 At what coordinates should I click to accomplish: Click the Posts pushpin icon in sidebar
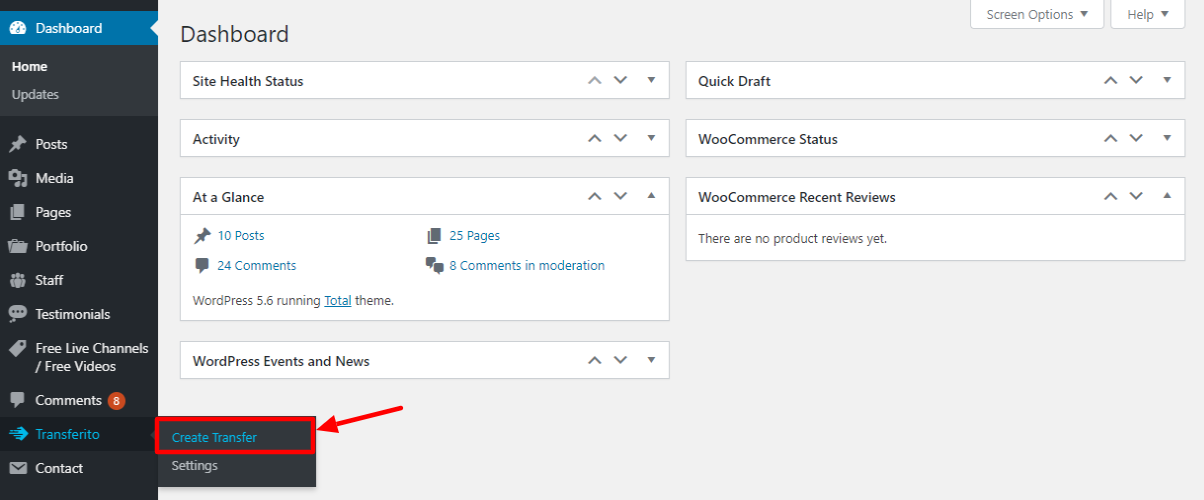[x=18, y=144]
